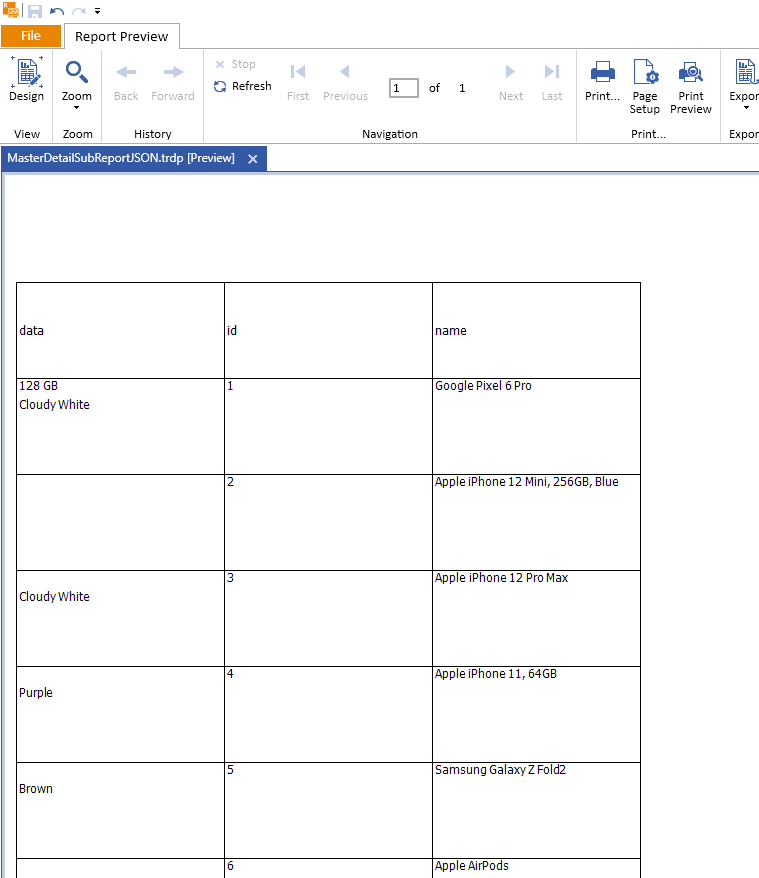Screen dimensions: 759x878
Task: Click 'Samsung Galaxy Z Fold2' cell
Action: tap(537, 810)
